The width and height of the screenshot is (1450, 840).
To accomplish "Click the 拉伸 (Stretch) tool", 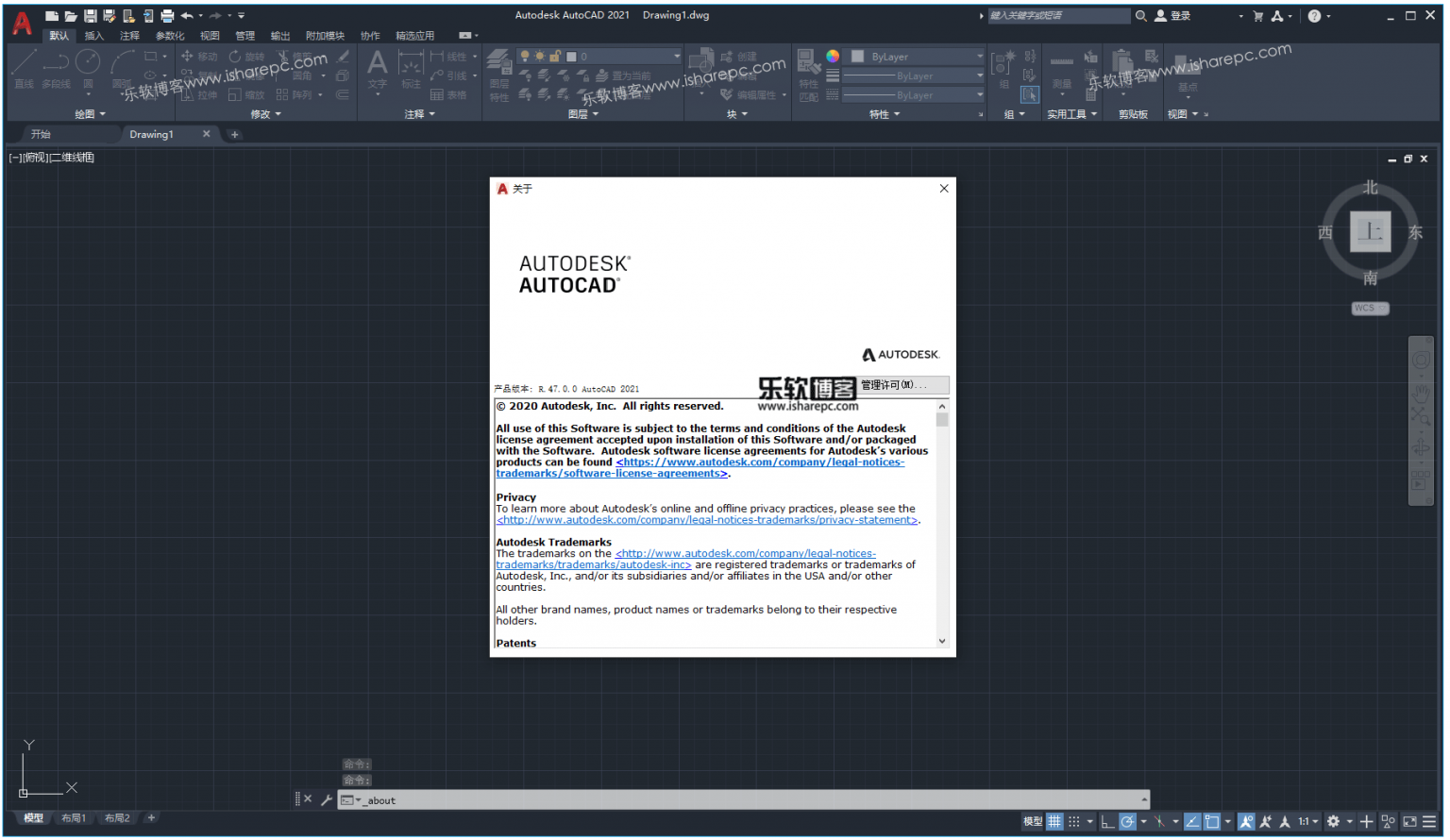I will click(199, 95).
